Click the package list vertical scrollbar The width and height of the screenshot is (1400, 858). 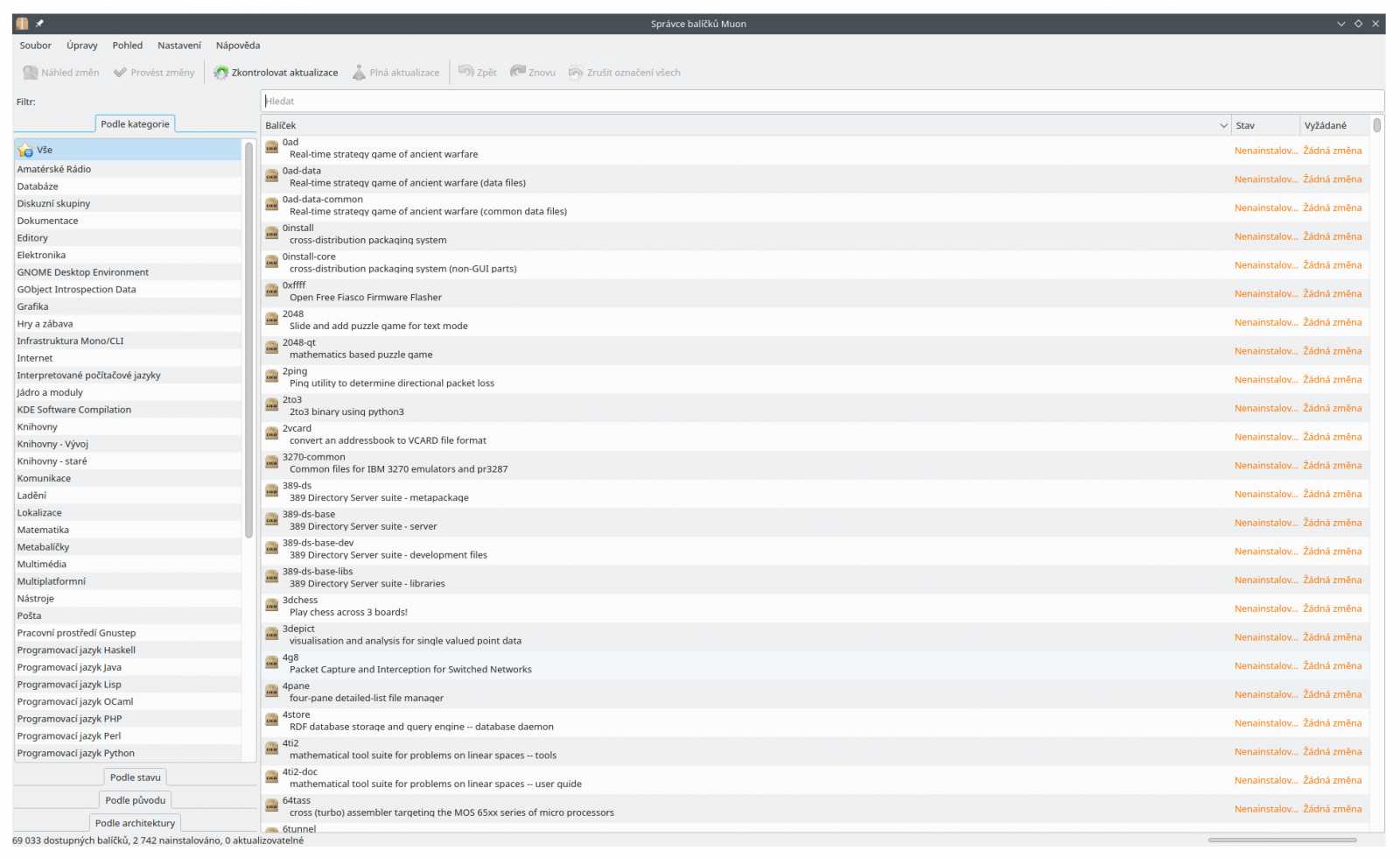click(1377, 125)
